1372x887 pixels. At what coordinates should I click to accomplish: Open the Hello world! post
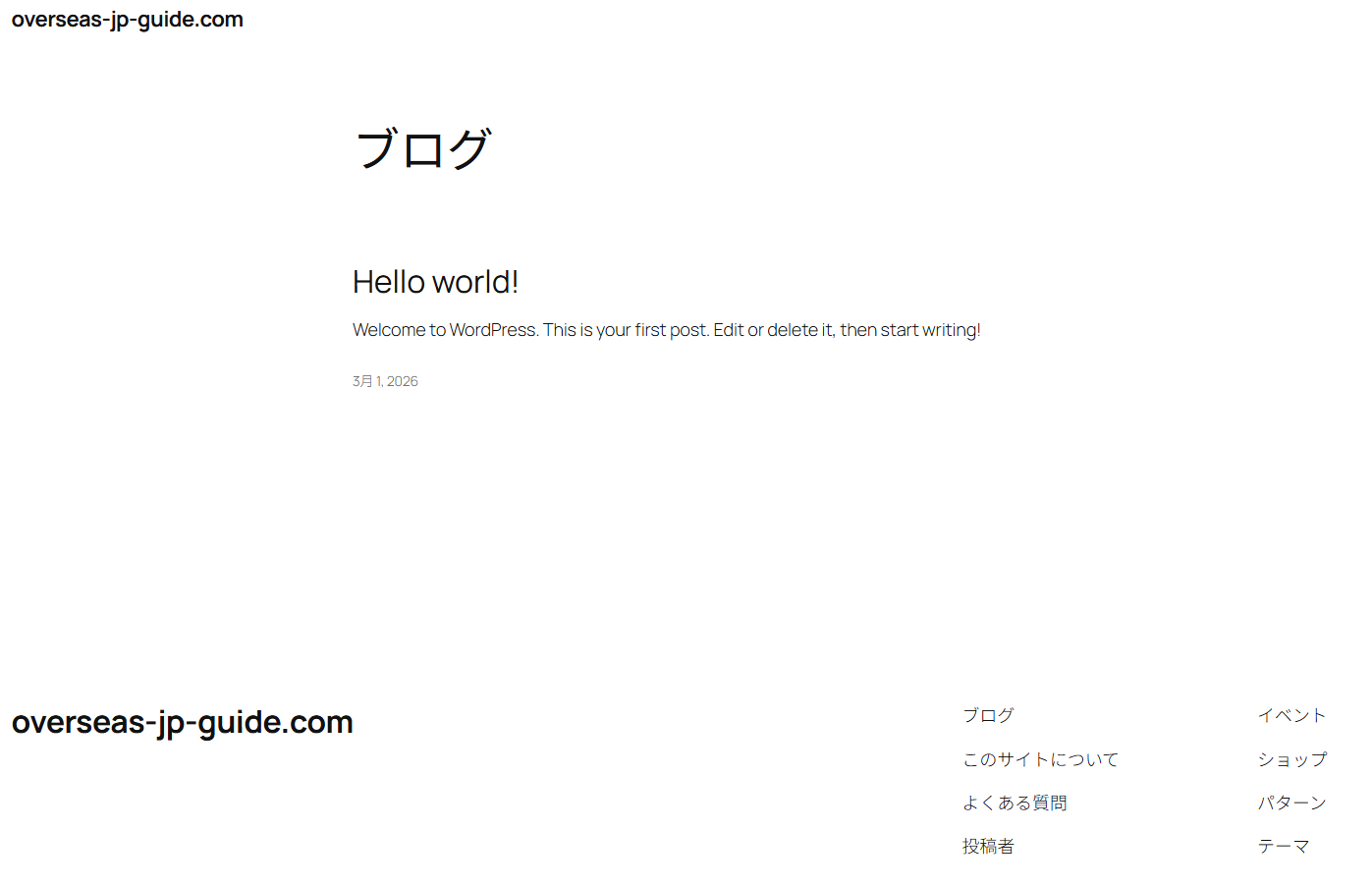tap(434, 282)
